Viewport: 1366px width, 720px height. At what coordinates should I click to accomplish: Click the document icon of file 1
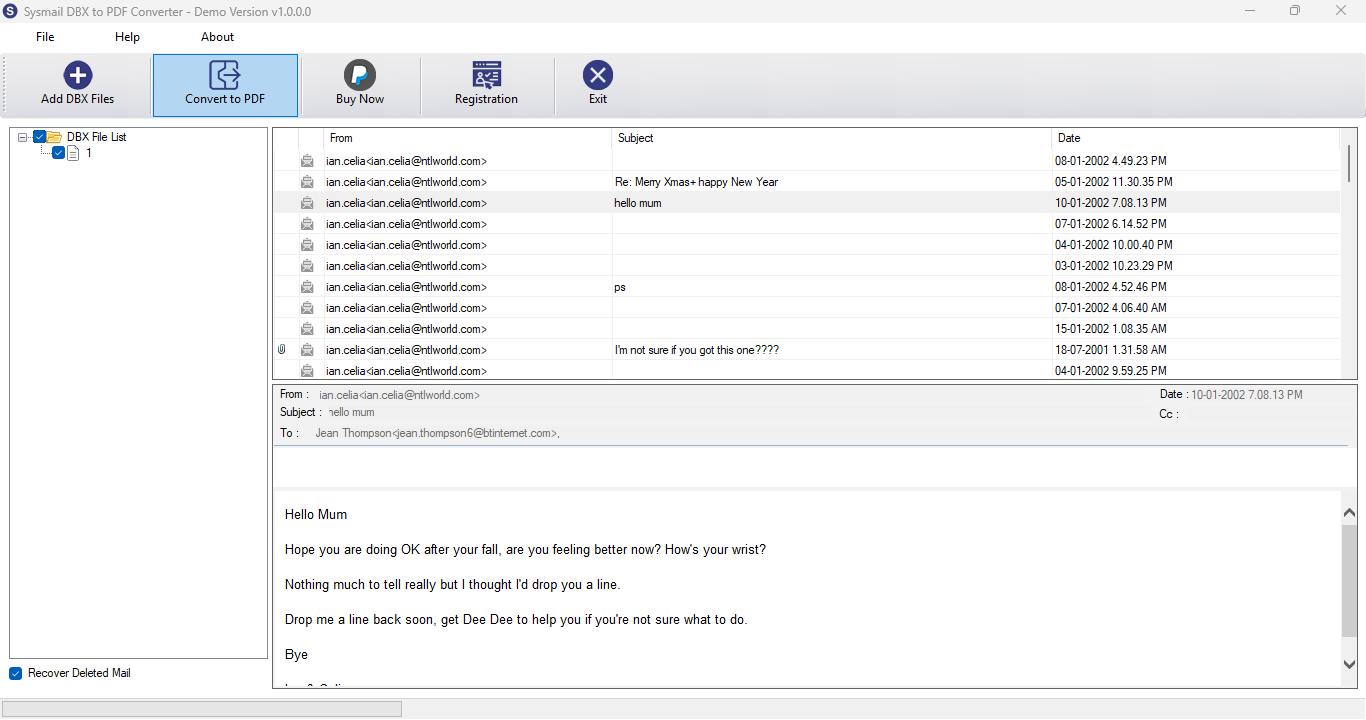(73, 153)
